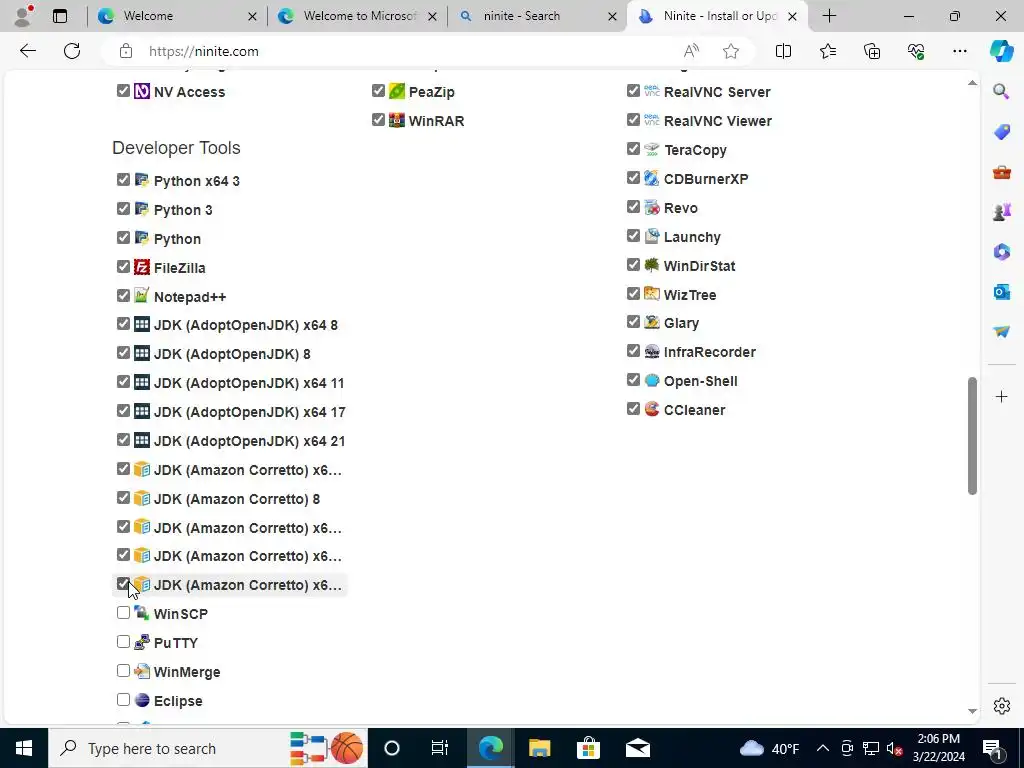Refresh the Ninite page

click(x=72, y=51)
